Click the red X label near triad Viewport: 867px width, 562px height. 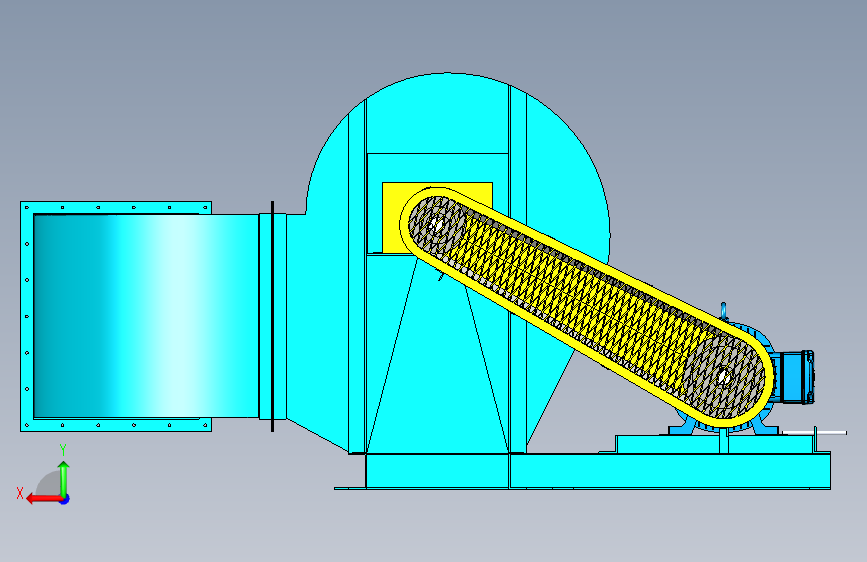tap(20, 493)
